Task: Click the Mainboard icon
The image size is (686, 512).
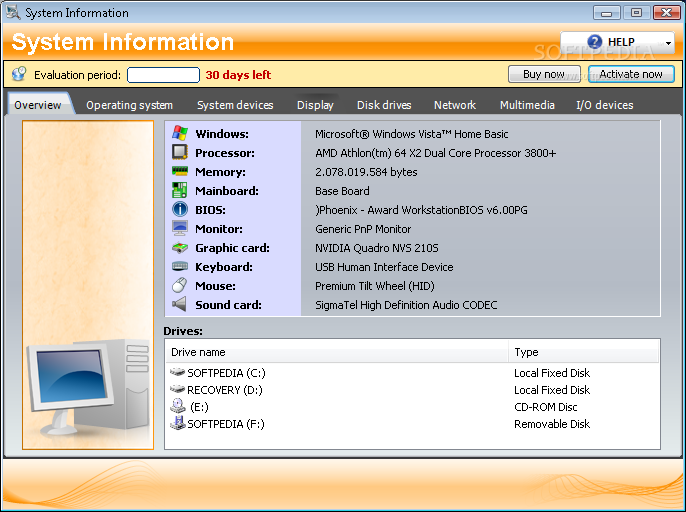Action: point(180,190)
